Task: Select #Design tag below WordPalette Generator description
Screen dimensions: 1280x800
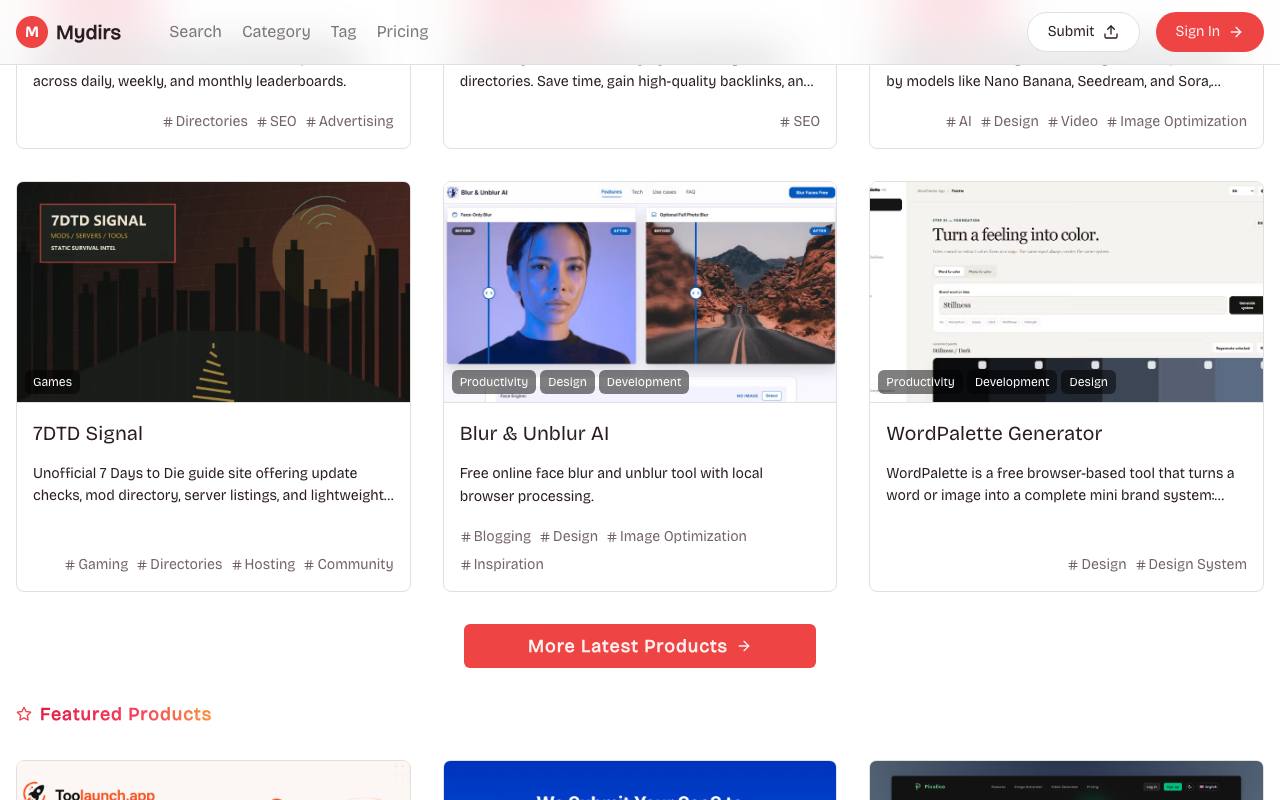Action: click(x=1097, y=564)
